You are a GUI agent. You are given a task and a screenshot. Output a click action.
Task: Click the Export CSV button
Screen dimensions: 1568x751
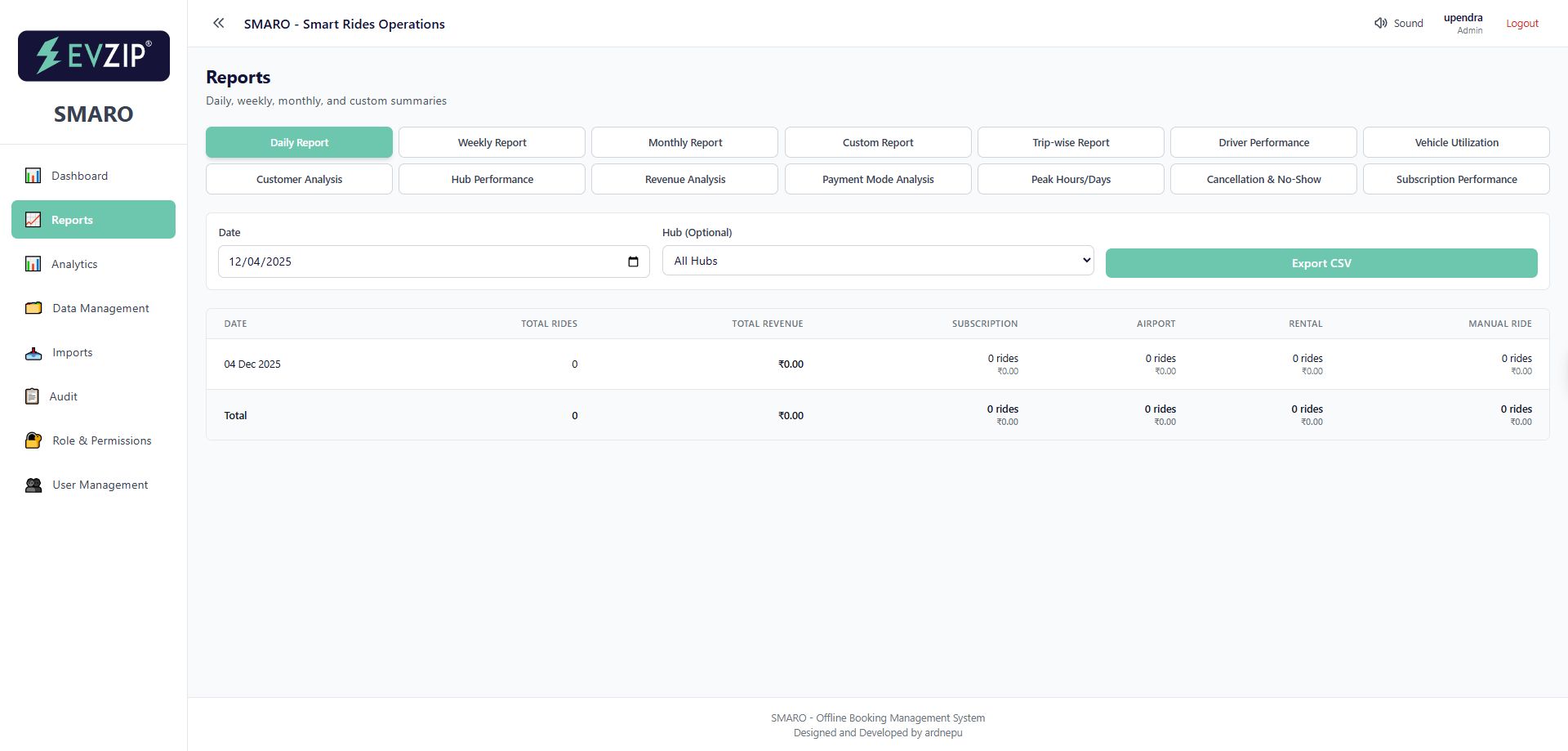click(x=1321, y=262)
